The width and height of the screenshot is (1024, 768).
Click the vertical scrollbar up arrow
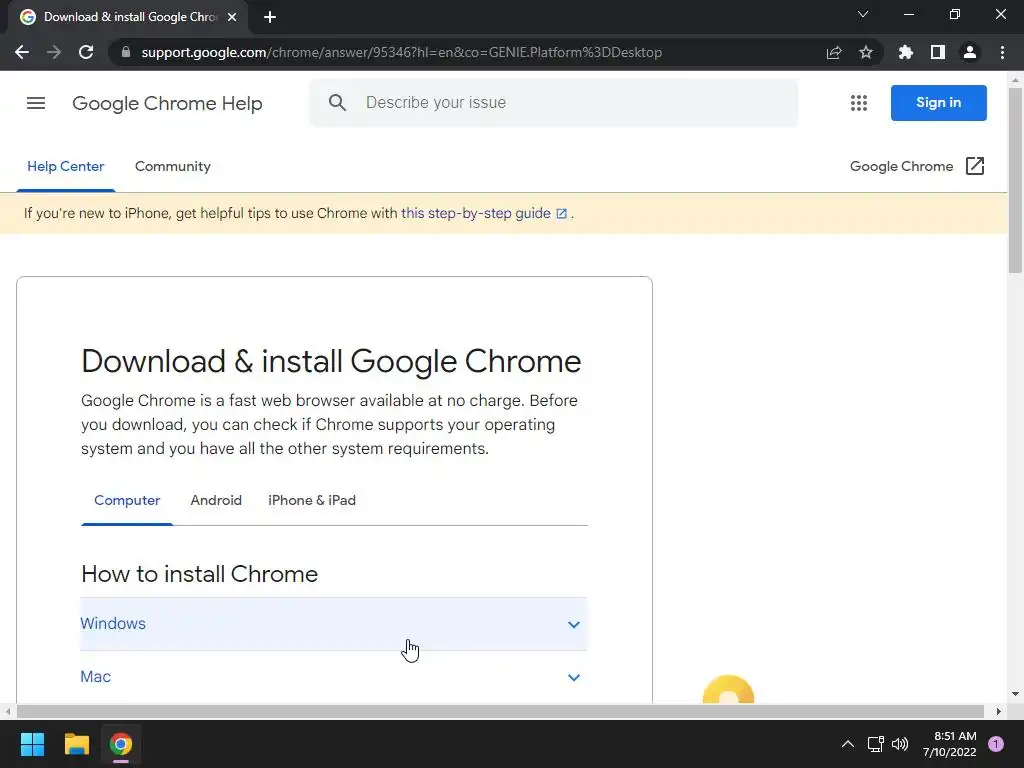(x=1015, y=80)
